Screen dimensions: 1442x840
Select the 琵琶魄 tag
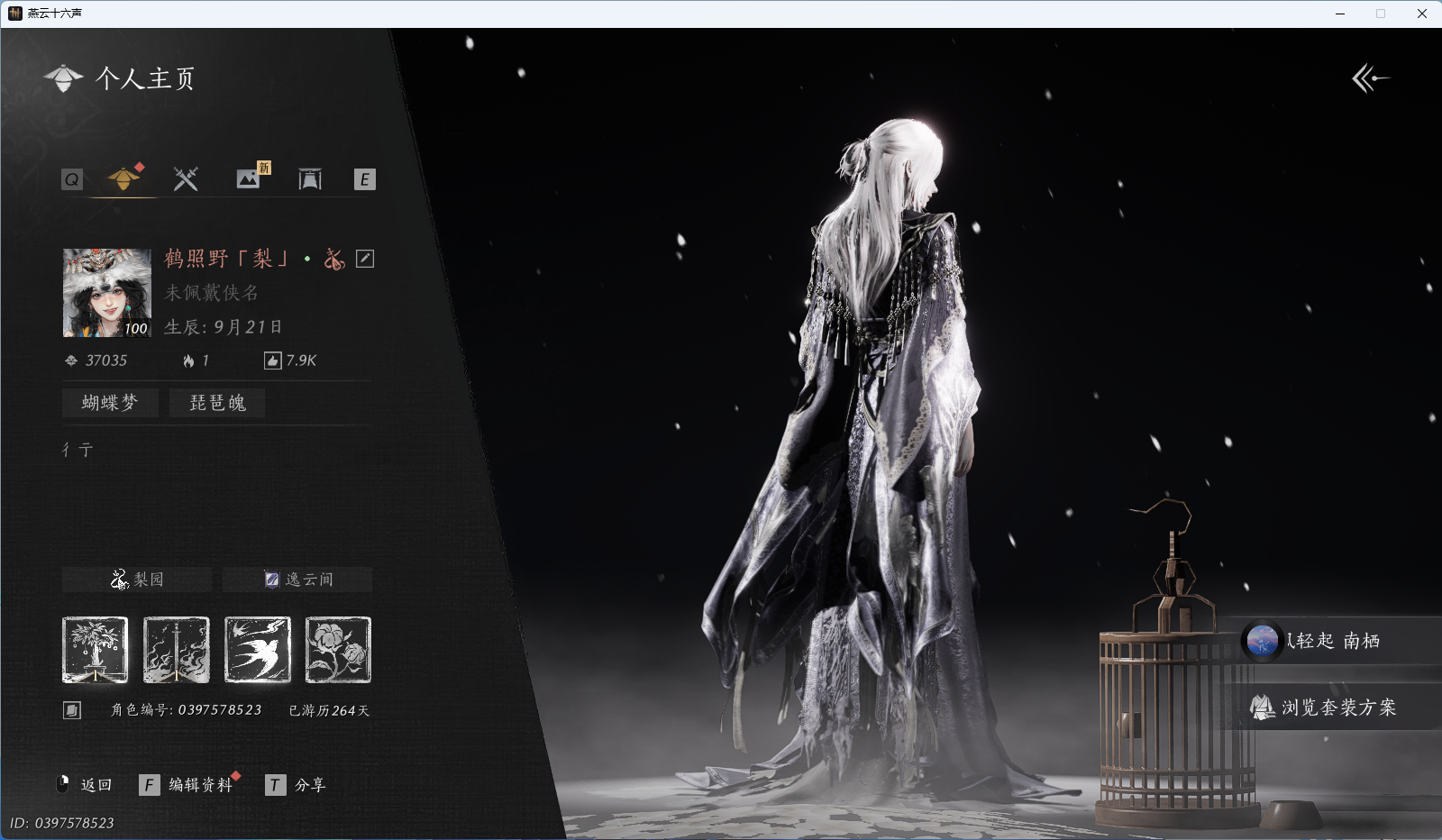(x=217, y=403)
